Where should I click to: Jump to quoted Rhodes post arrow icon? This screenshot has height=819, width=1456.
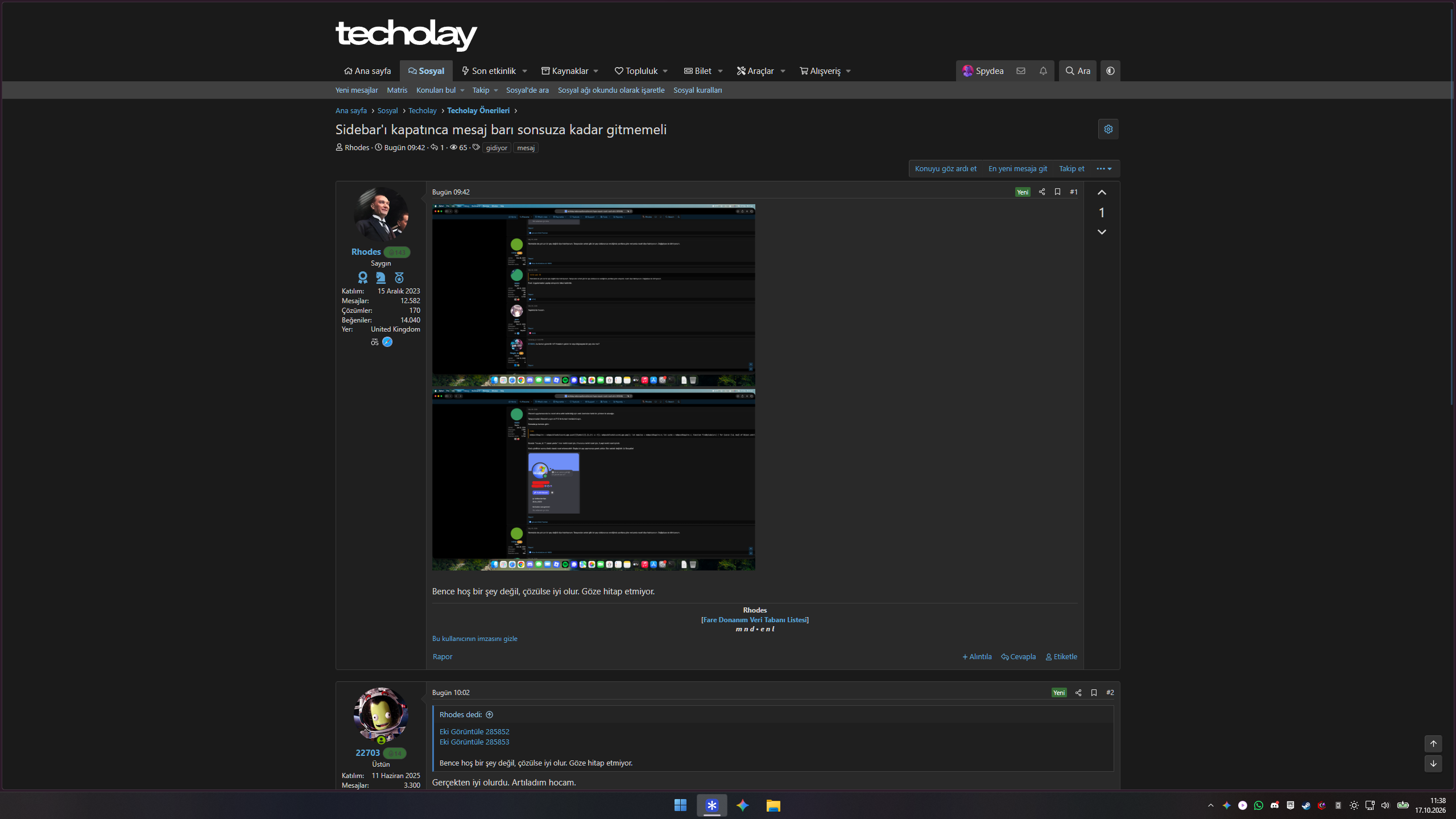490,715
